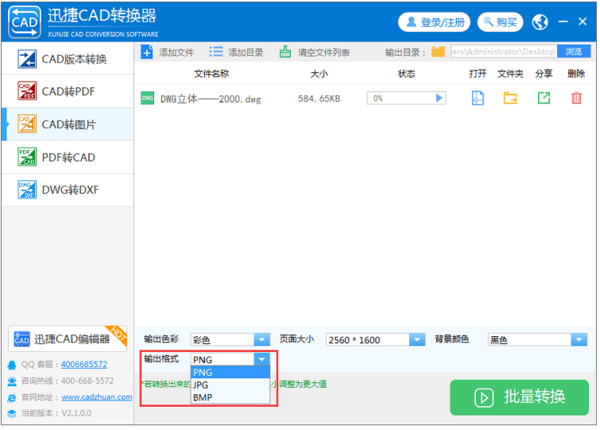Click the red CAD转PDF icon
Image resolution: width=600 pixels, height=430 pixels.
tap(27, 91)
